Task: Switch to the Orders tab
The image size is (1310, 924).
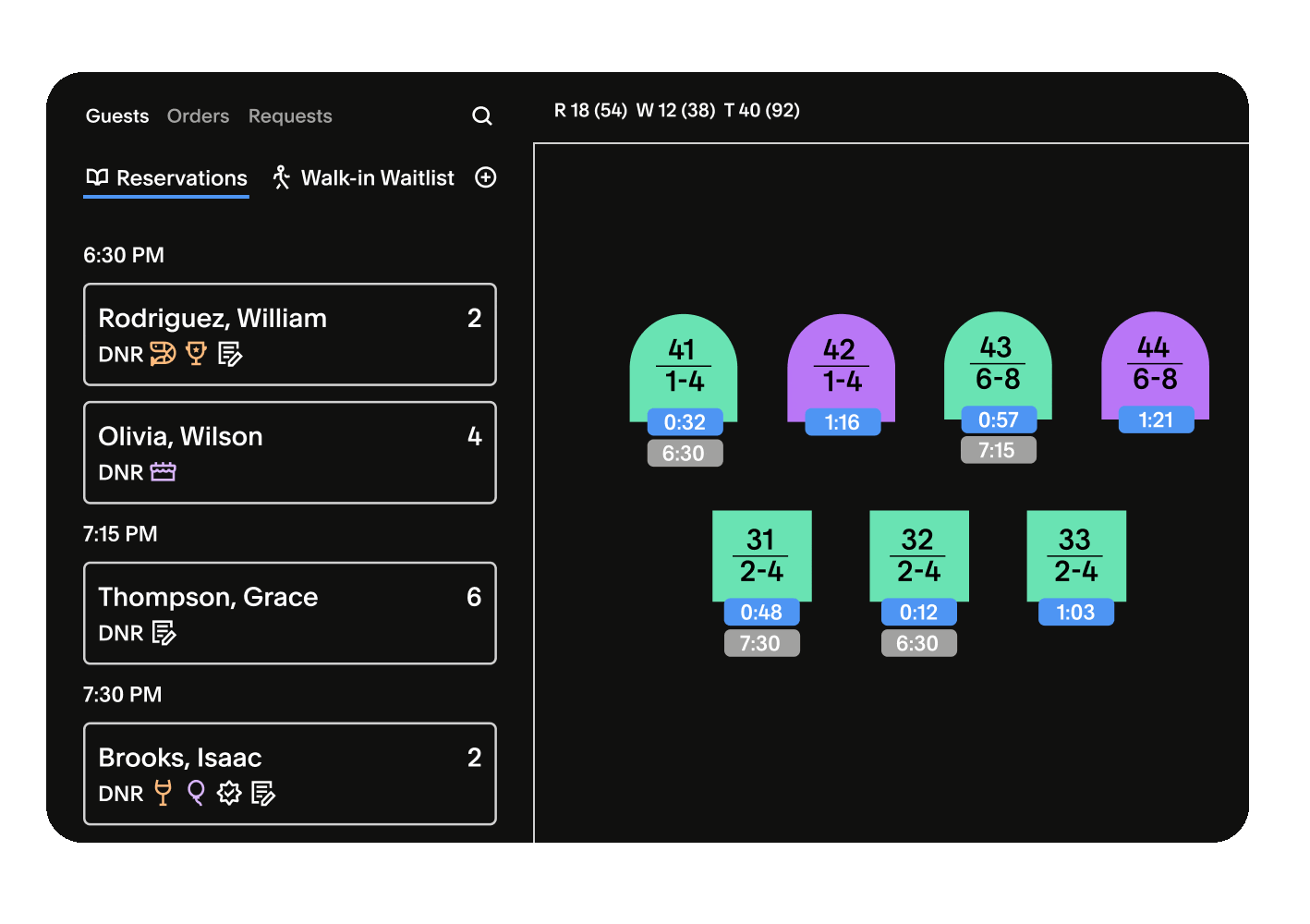Action: (198, 115)
